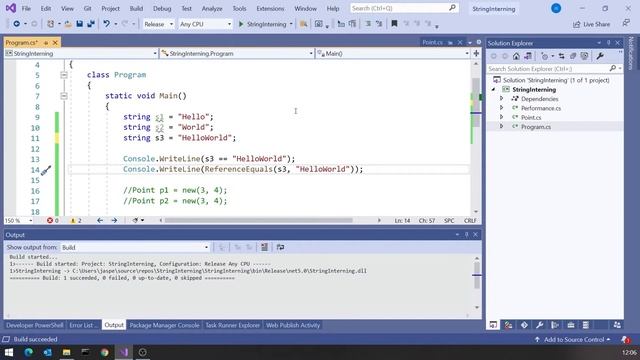Open Windows Start menu
The image size is (640, 360).
coord(9,352)
